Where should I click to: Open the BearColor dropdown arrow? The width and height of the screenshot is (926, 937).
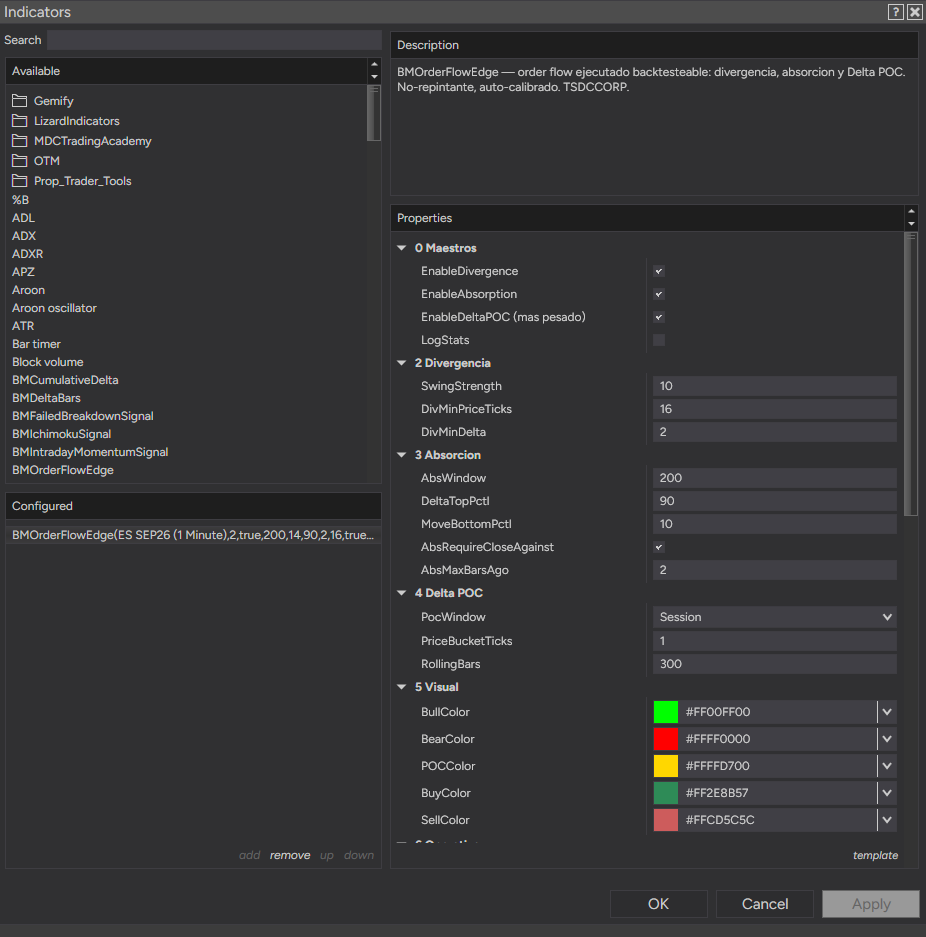point(887,739)
